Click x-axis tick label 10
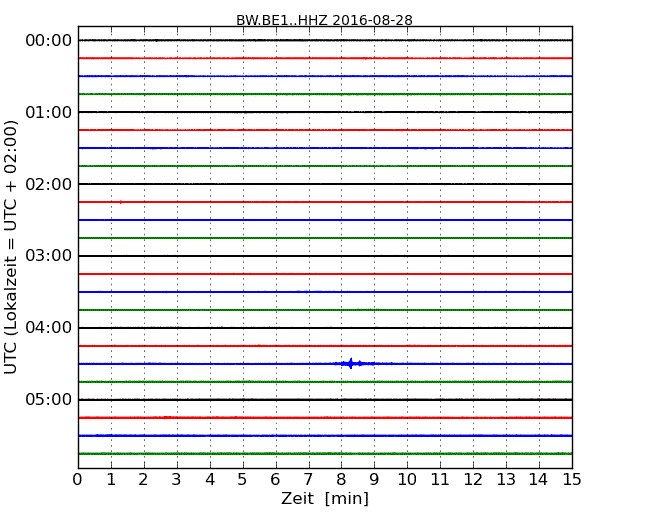This screenshot has height=520, width=650. coord(407,480)
